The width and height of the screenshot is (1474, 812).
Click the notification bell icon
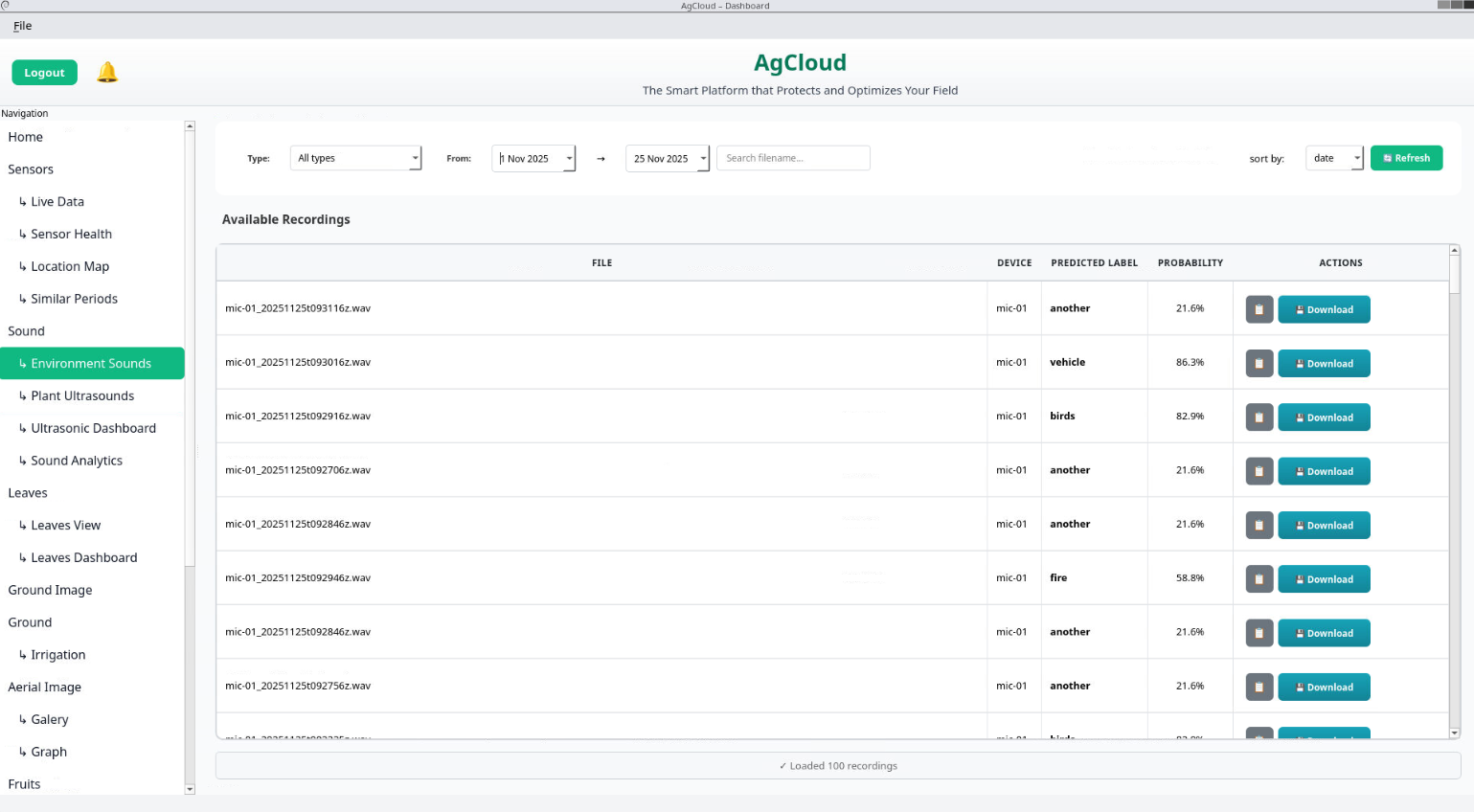tap(107, 73)
